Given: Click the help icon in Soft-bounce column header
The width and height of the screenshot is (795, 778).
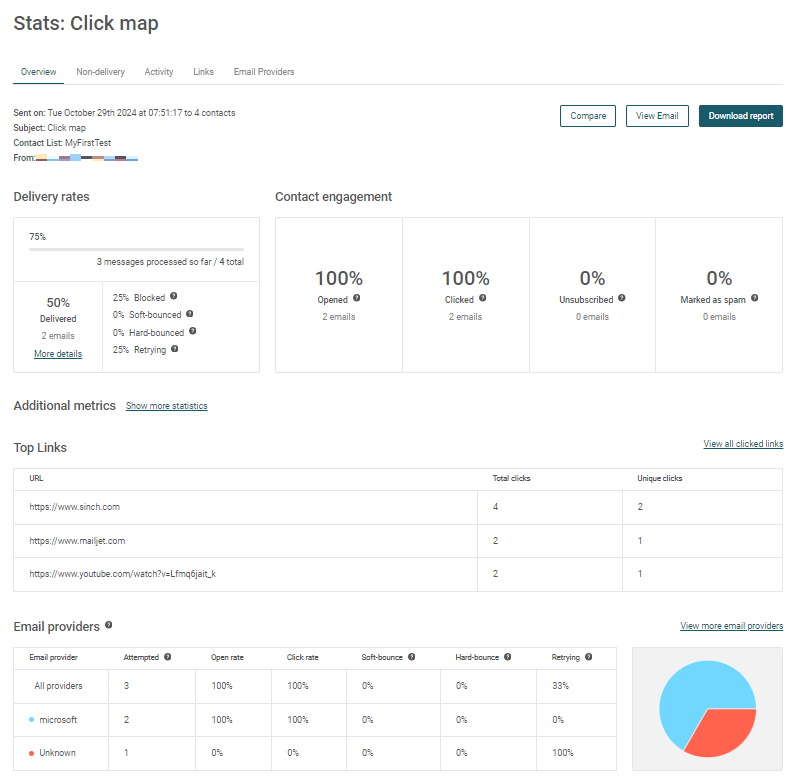Looking at the screenshot, I should tap(412, 657).
